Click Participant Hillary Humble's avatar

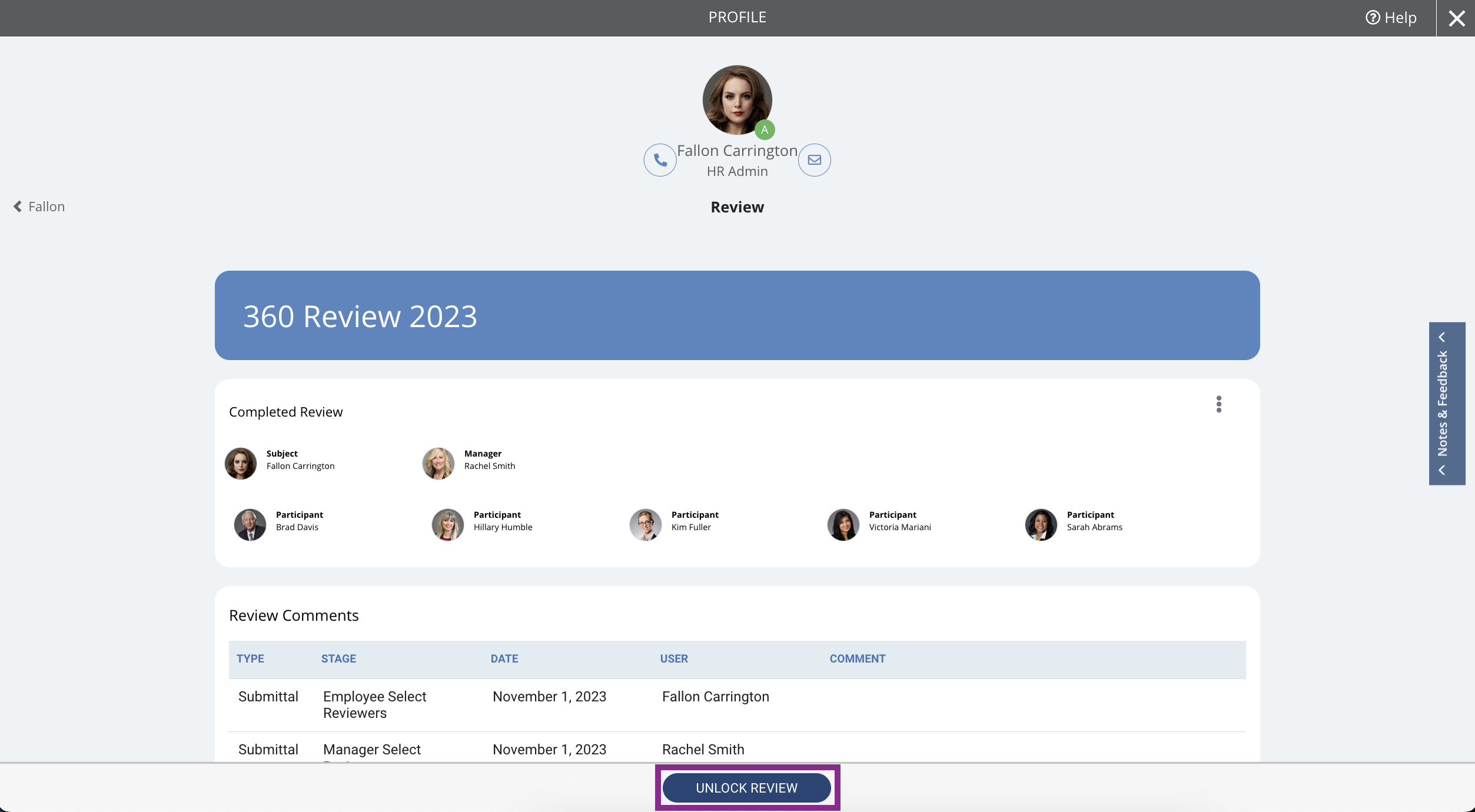coord(448,525)
